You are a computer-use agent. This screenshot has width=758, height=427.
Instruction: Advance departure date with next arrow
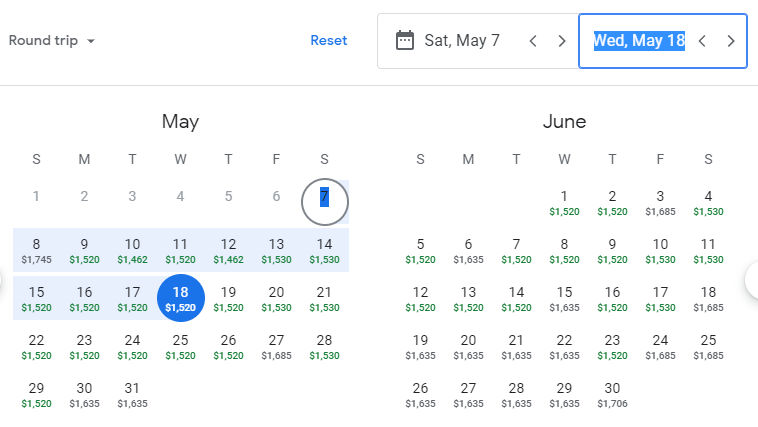tap(561, 41)
